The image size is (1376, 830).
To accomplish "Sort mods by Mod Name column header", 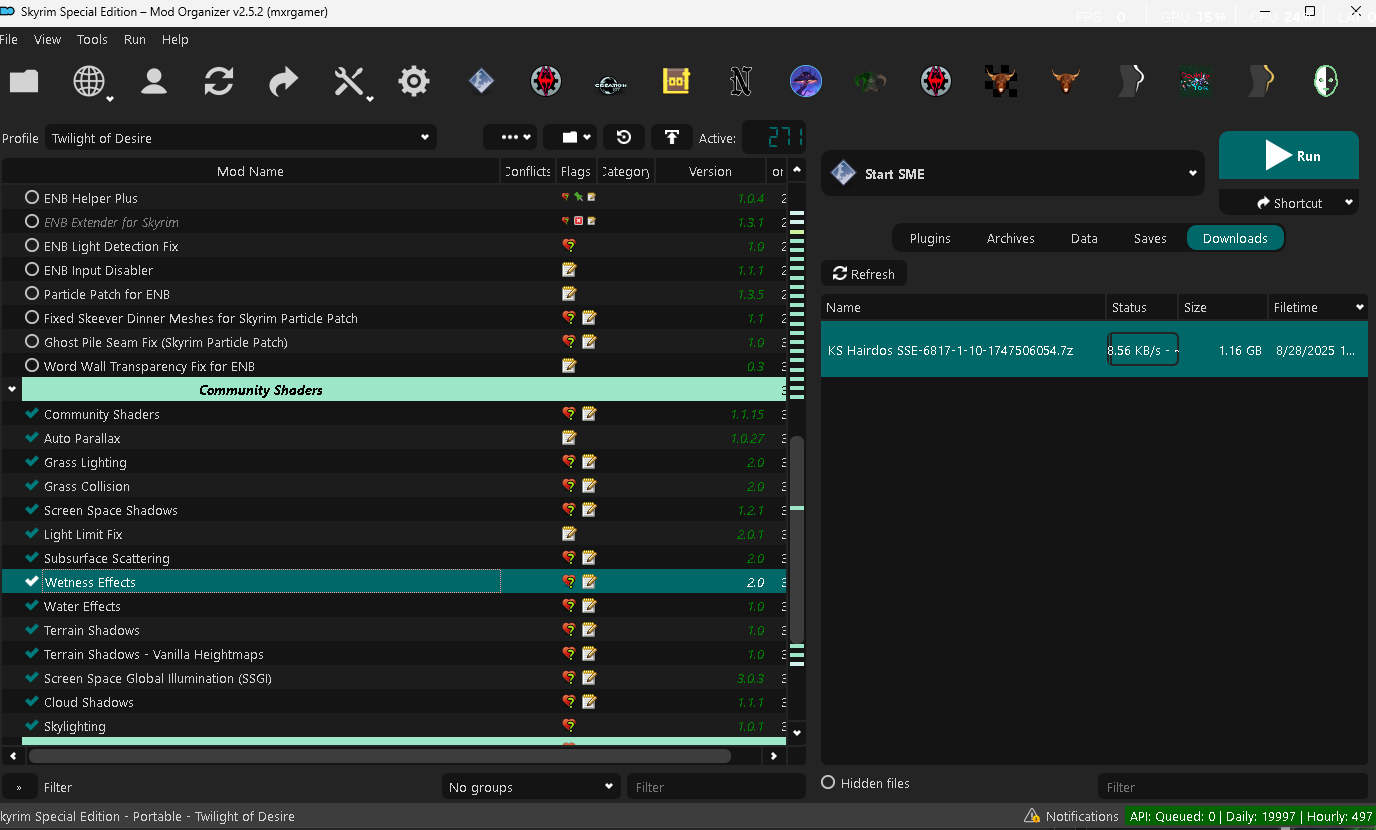I will 250,171.
